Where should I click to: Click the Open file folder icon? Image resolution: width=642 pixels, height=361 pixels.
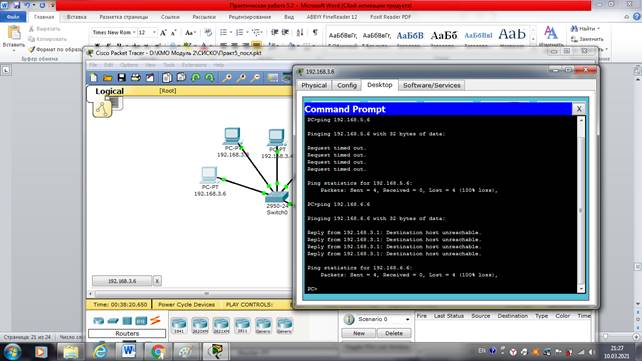point(108,77)
